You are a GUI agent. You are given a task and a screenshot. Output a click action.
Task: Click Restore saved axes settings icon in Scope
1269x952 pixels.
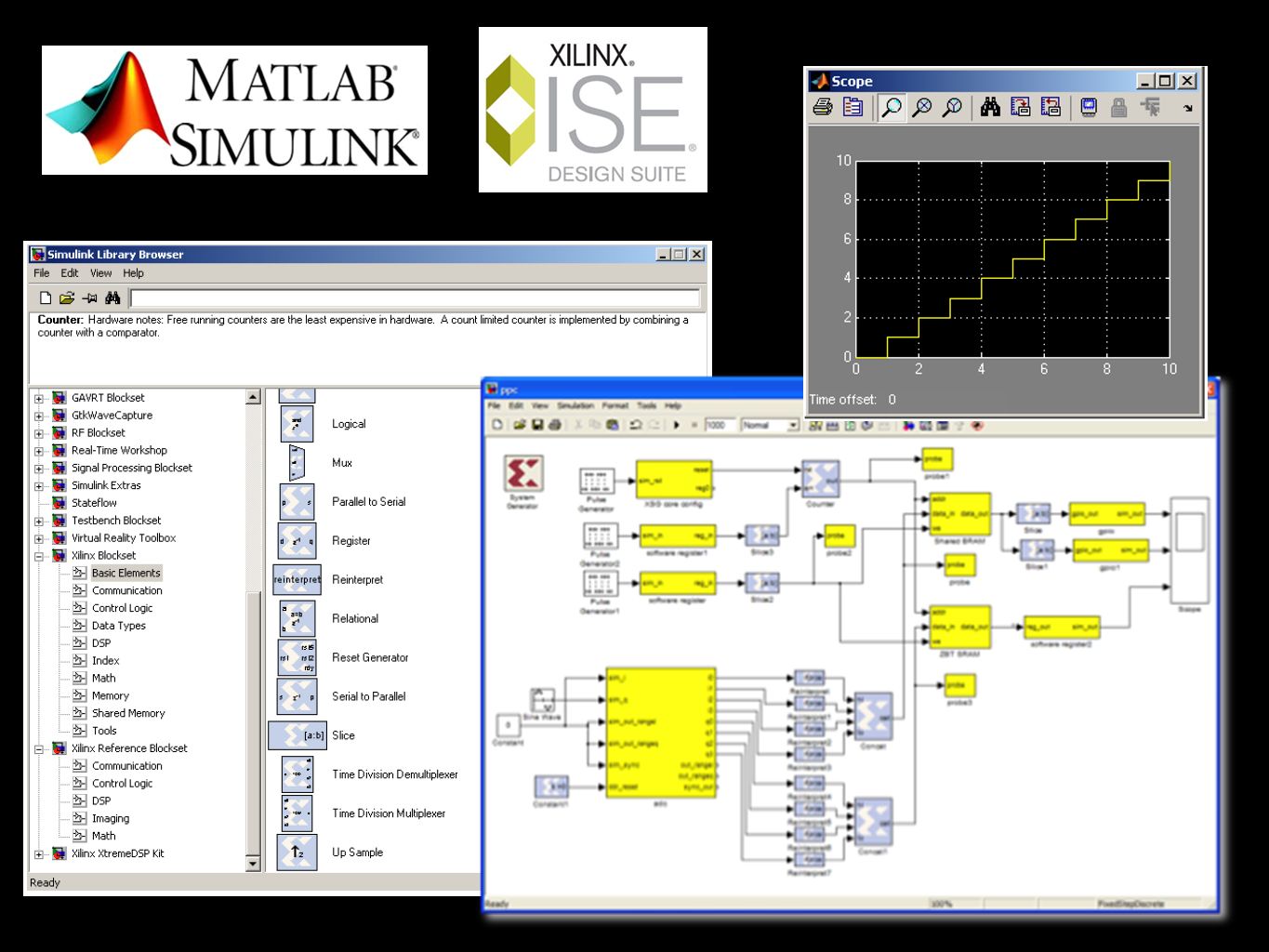tap(1051, 108)
